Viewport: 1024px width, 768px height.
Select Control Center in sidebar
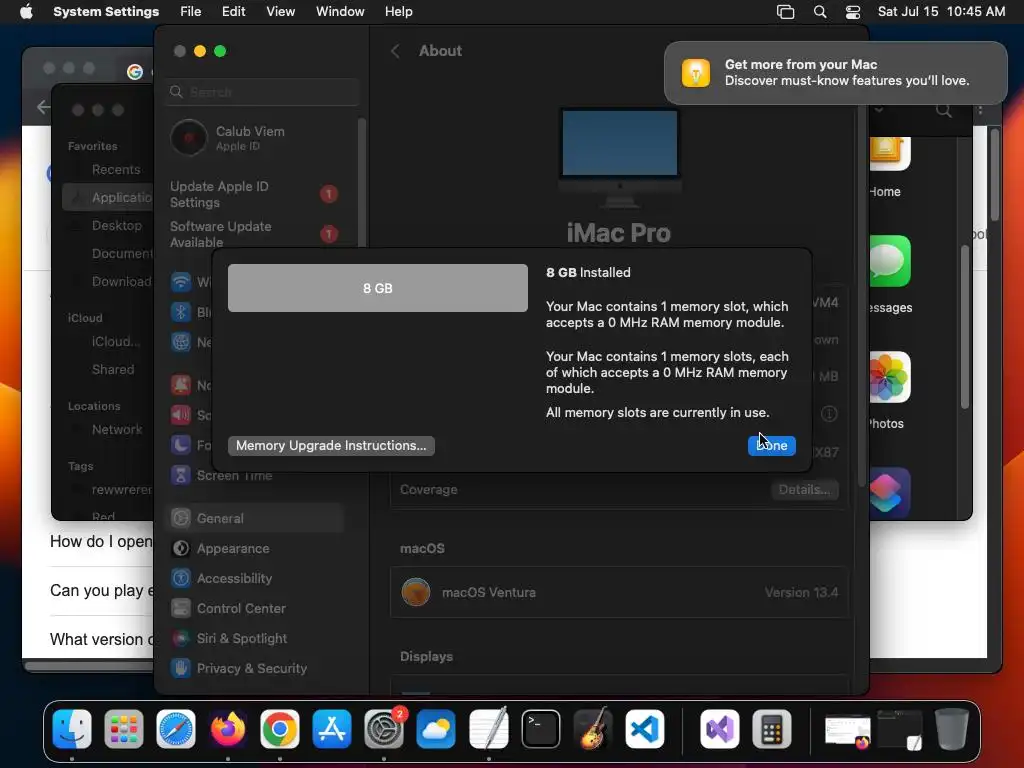(x=255, y=609)
